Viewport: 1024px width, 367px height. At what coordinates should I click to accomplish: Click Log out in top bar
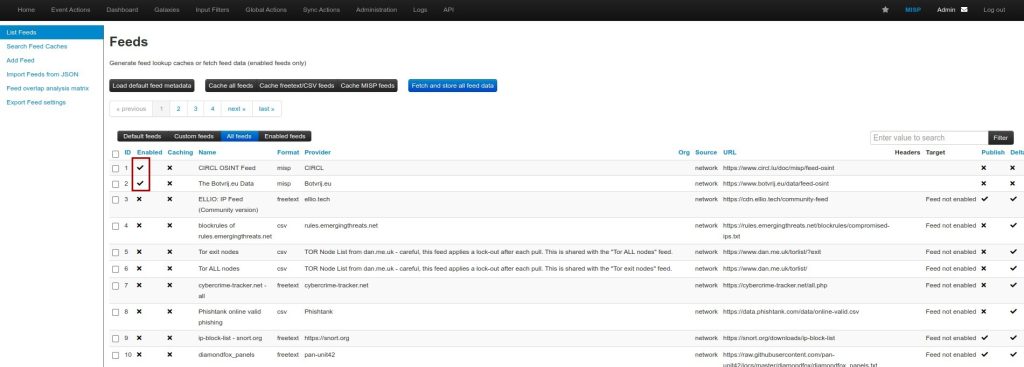coord(994,10)
